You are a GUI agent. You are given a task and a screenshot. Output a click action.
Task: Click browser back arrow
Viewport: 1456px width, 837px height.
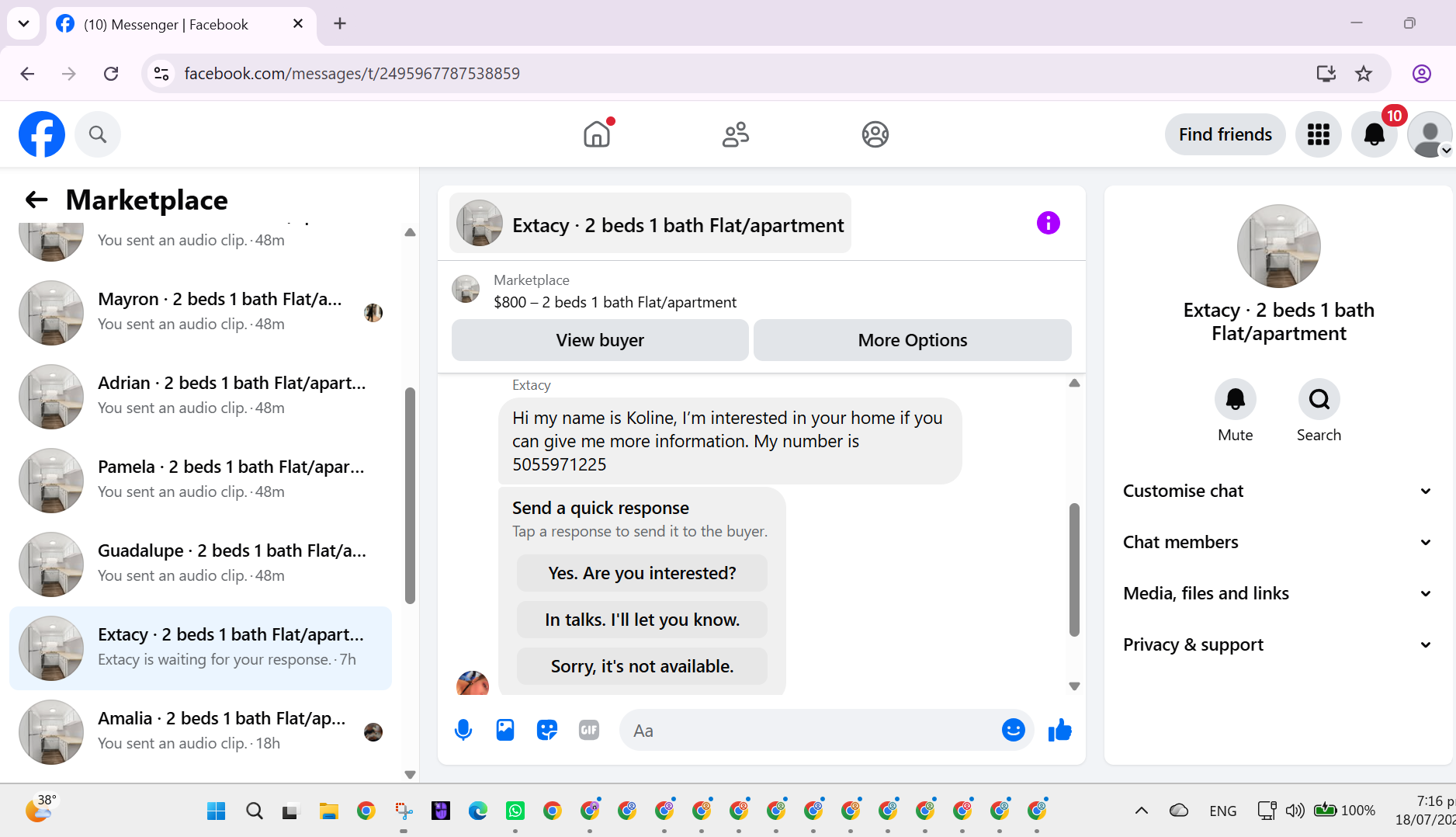tap(28, 74)
